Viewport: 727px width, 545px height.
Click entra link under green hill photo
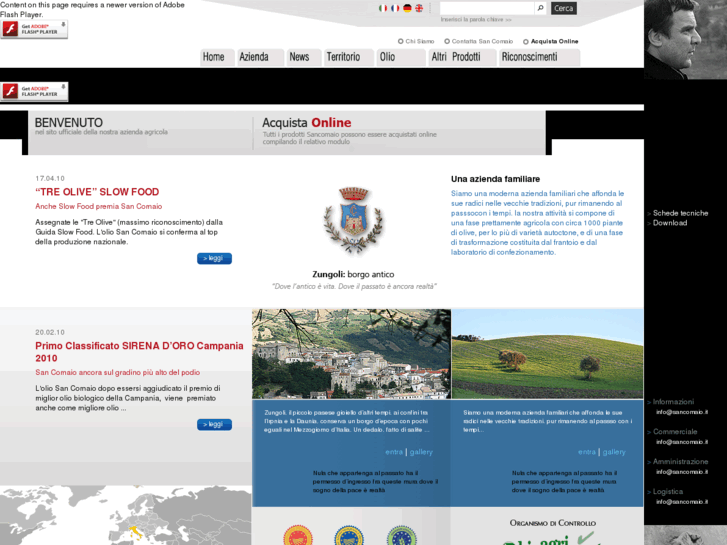click(x=587, y=452)
